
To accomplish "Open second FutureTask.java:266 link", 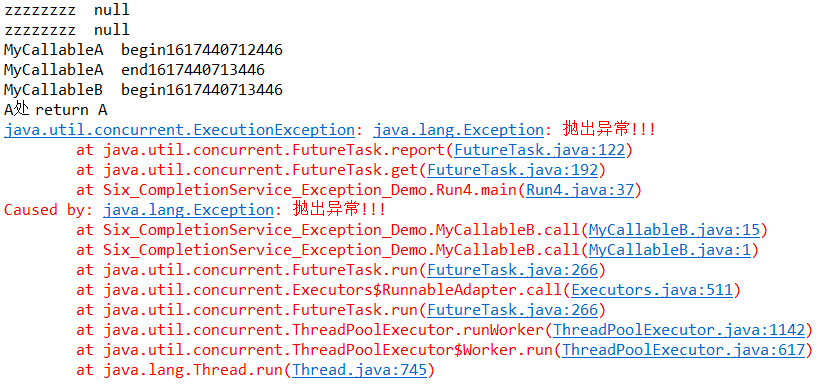I will coord(512,311).
